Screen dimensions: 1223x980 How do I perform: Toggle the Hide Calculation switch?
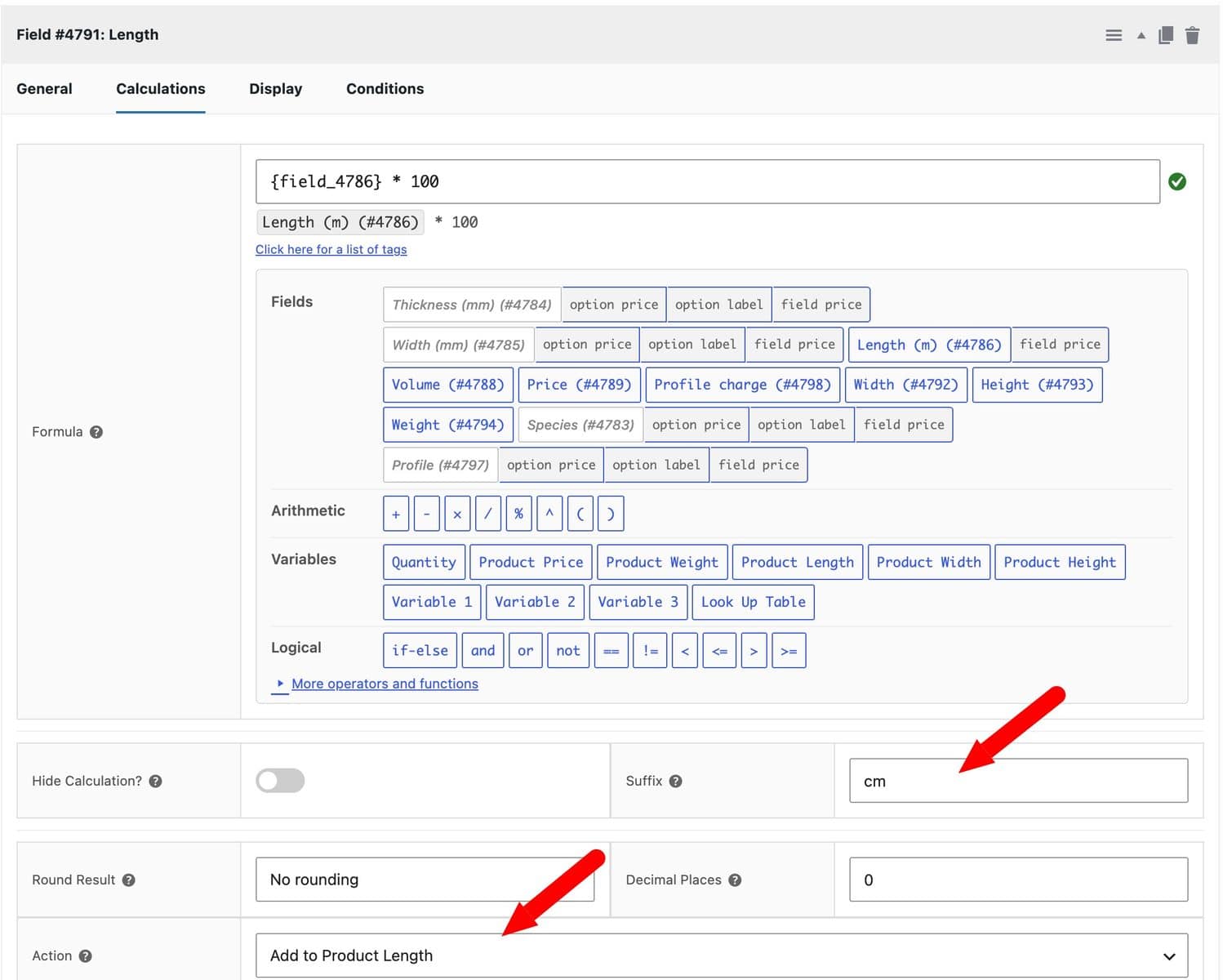280,781
